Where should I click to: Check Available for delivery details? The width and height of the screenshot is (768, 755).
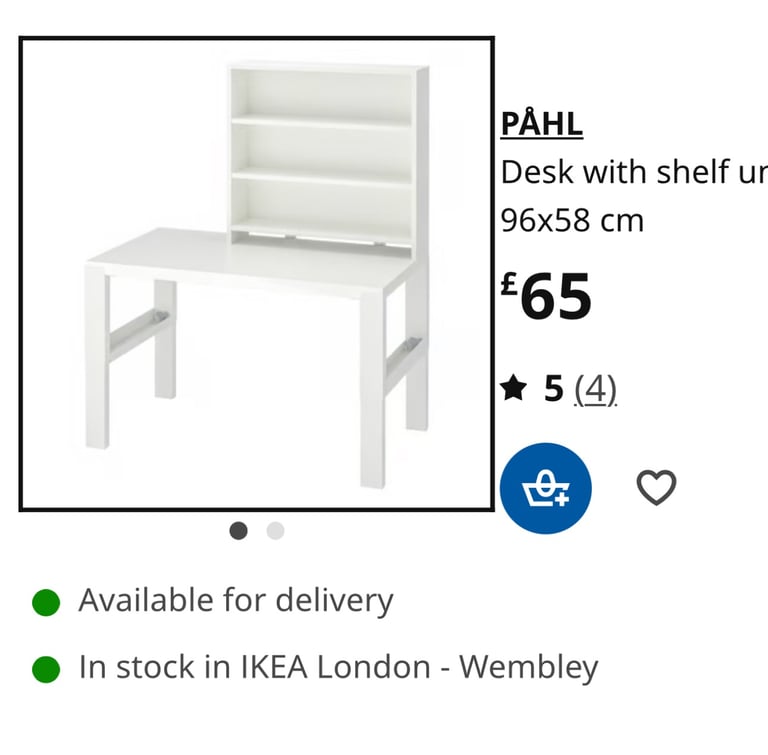(236, 601)
